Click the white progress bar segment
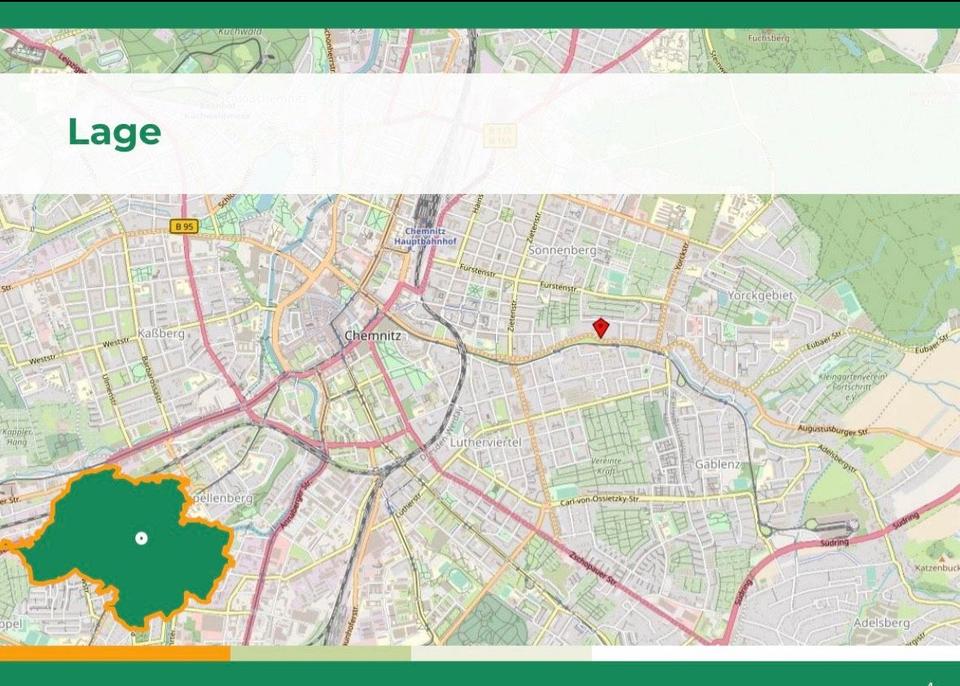Screen dimensions: 960x686 (775, 653)
